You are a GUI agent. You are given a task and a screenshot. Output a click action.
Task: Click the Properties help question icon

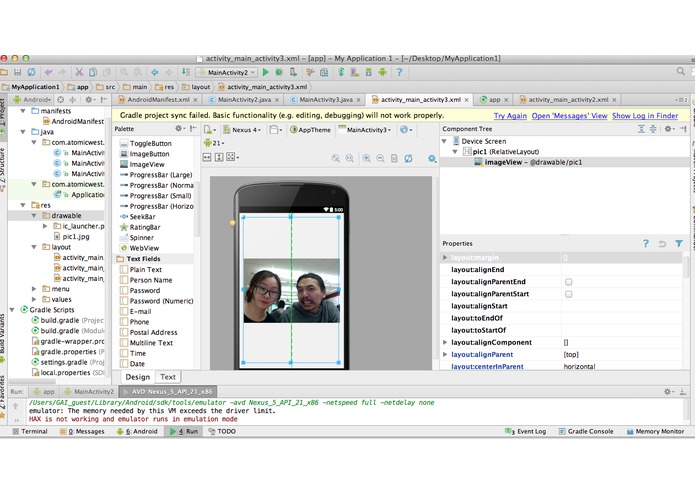[646, 243]
